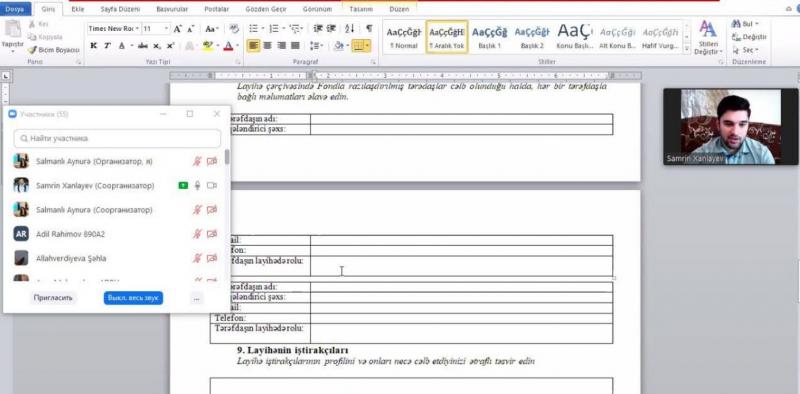Click the mute-all Выкл. весь звук button
The height and width of the screenshot is (394, 800).
tap(133, 298)
